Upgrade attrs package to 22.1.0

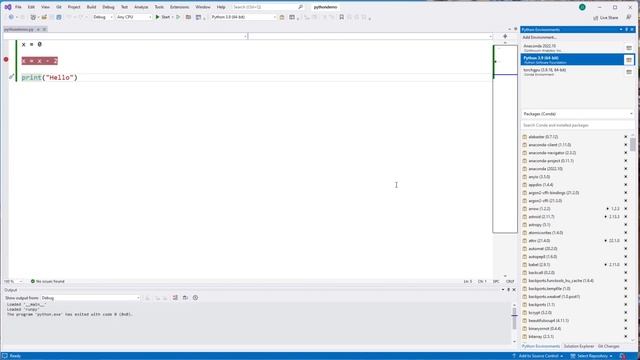coord(605,241)
